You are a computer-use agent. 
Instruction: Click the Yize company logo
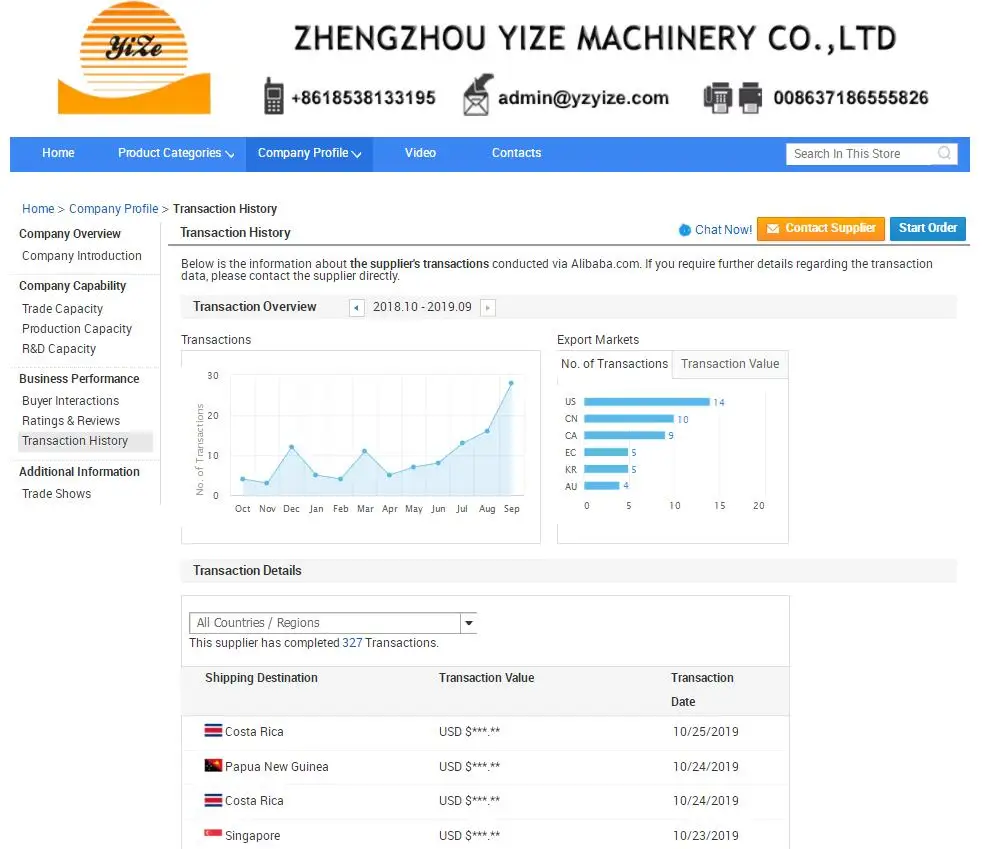[x=134, y=58]
